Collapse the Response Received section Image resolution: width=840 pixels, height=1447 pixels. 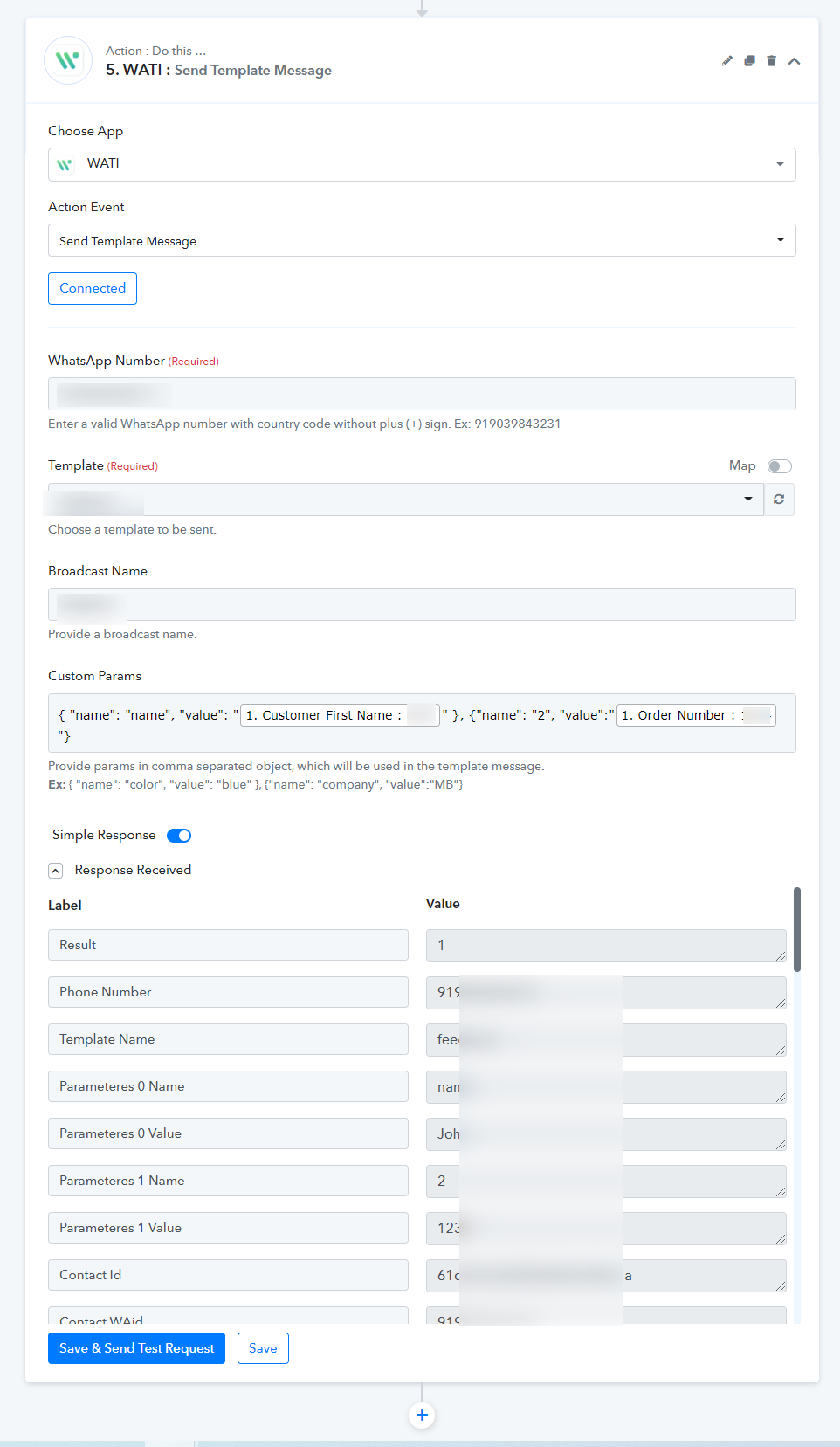click(x=56, y=871)
